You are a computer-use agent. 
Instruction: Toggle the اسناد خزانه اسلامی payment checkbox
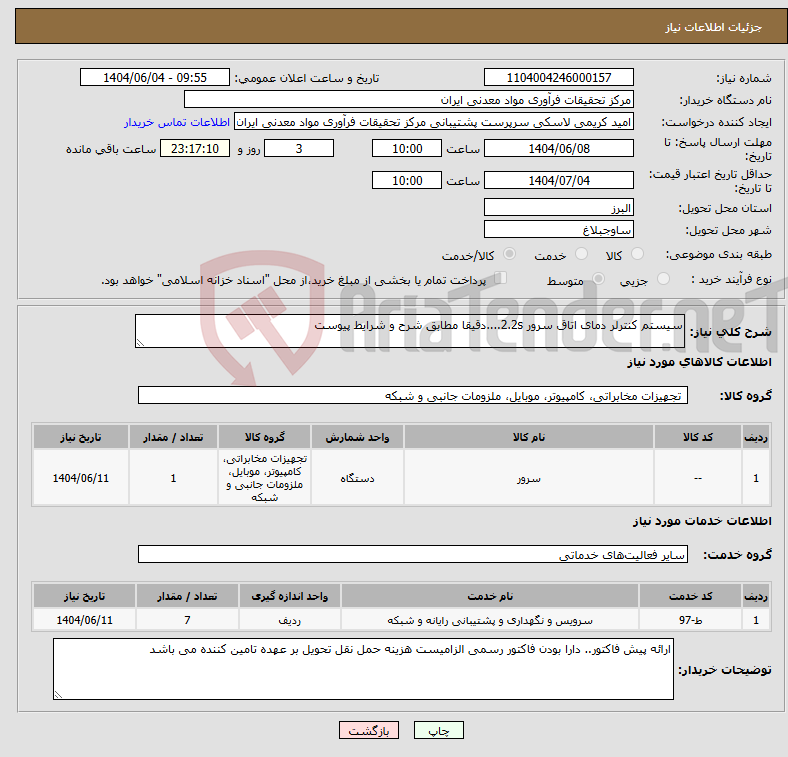tap(501, 277)
